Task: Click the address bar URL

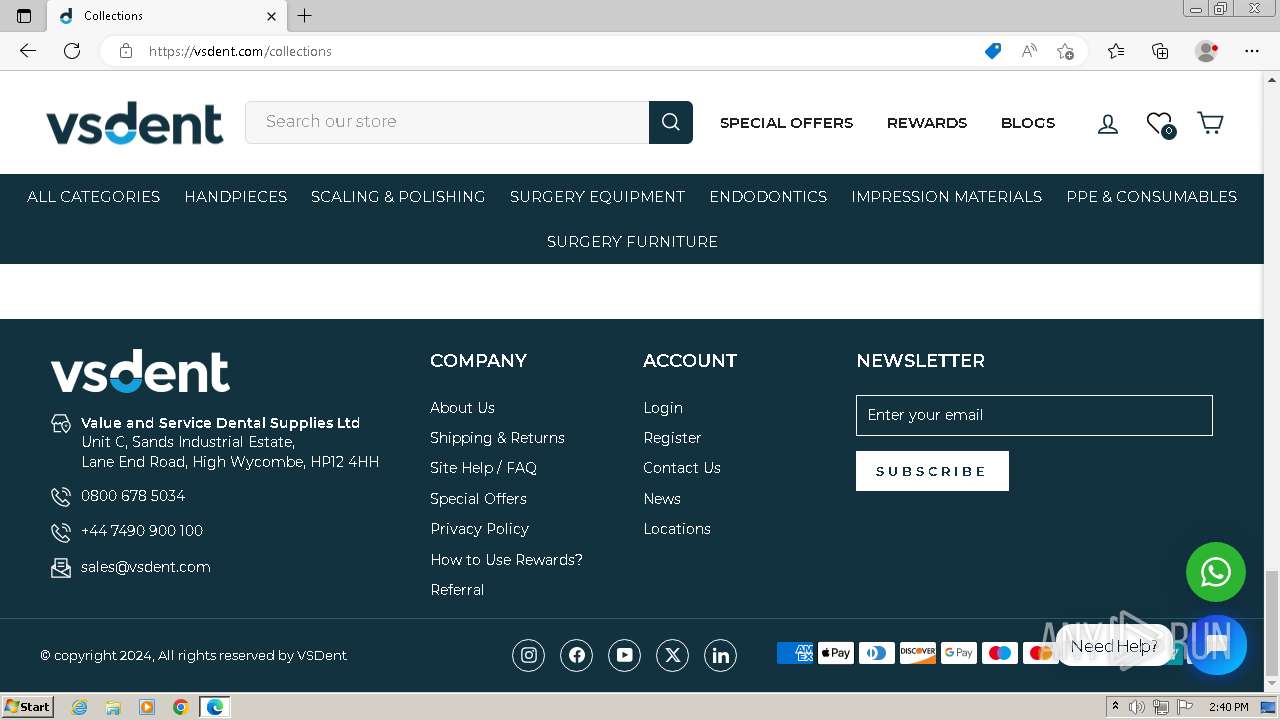Action: click(240, 51)
